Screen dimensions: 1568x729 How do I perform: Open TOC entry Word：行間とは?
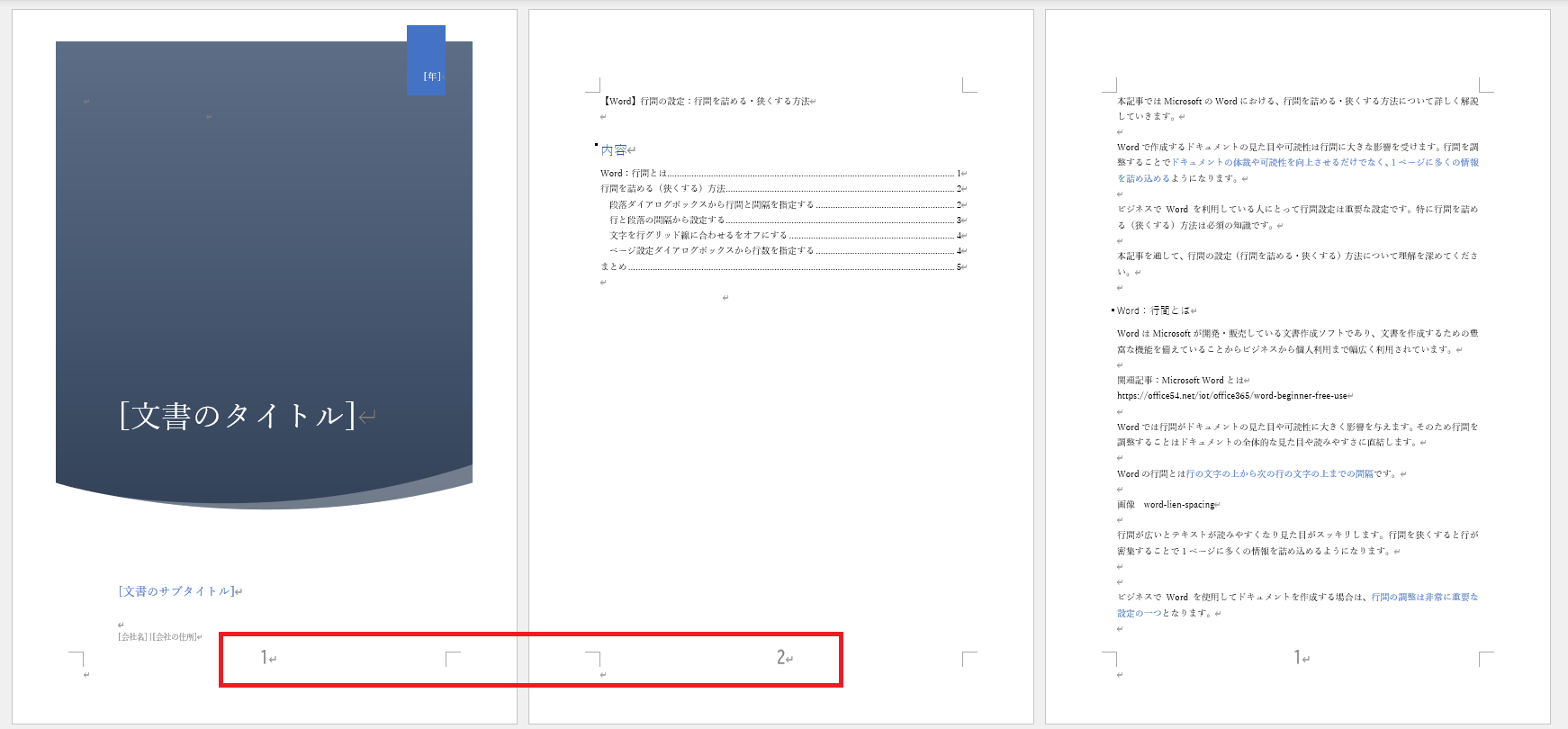coord(781,173)
